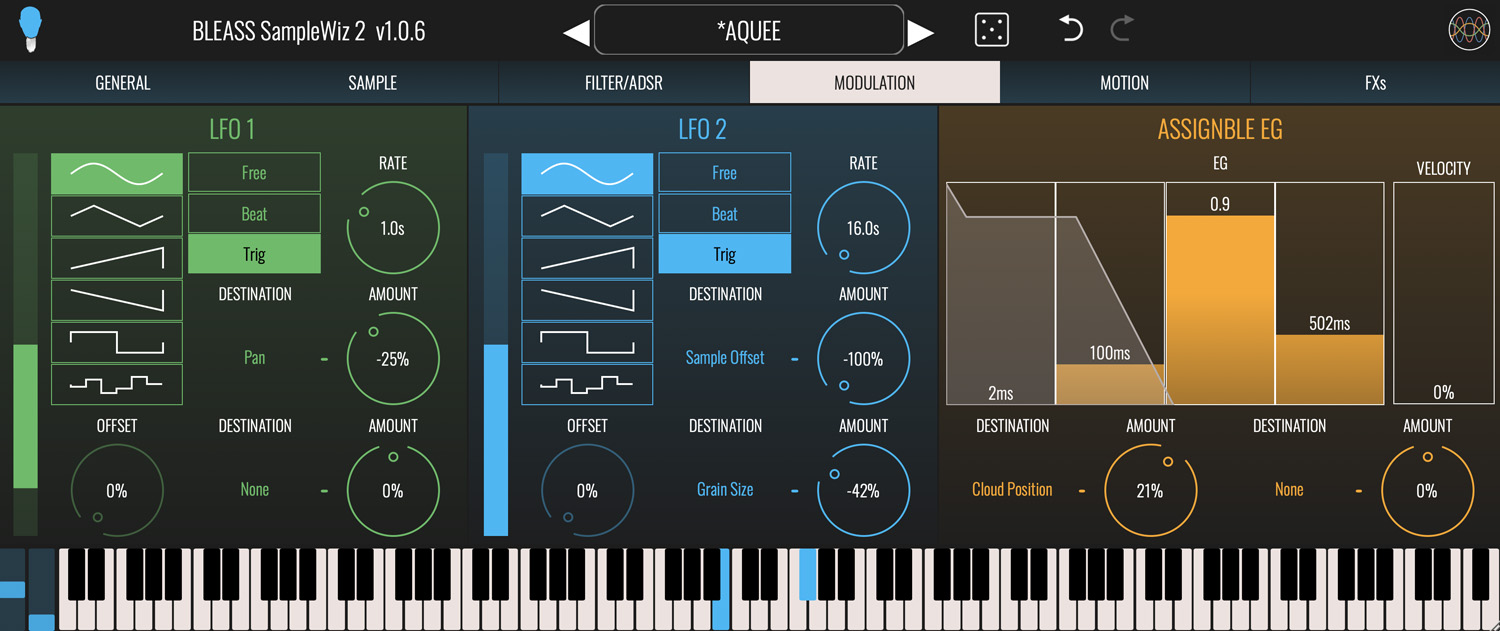Open the Cloud Position destination selector

(x=1012, y=490)
